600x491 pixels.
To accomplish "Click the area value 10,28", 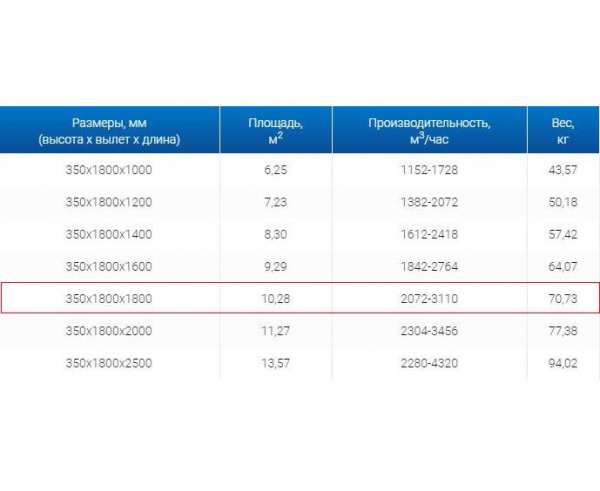I will pyautogui.click(x=276, y=298).
